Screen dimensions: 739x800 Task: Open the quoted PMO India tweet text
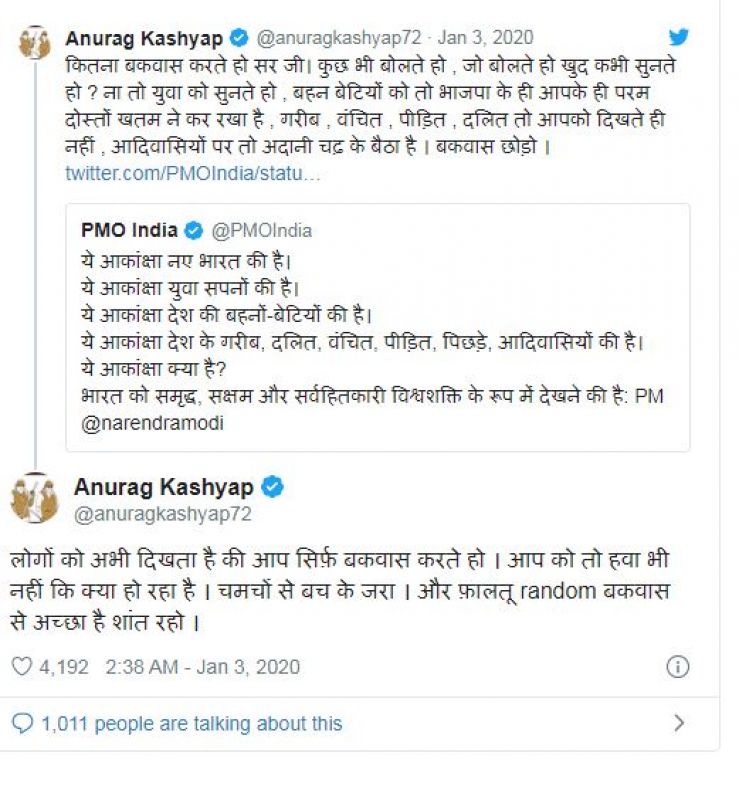click(x=360, y=328)
